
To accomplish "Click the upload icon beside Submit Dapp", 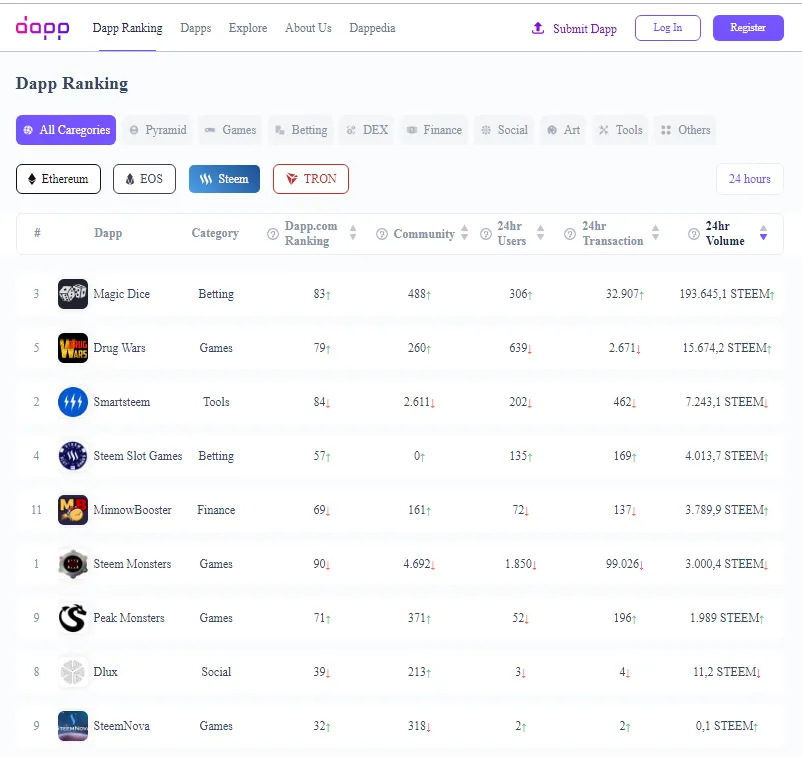I will pyautogui.click(x=538, y=28).
